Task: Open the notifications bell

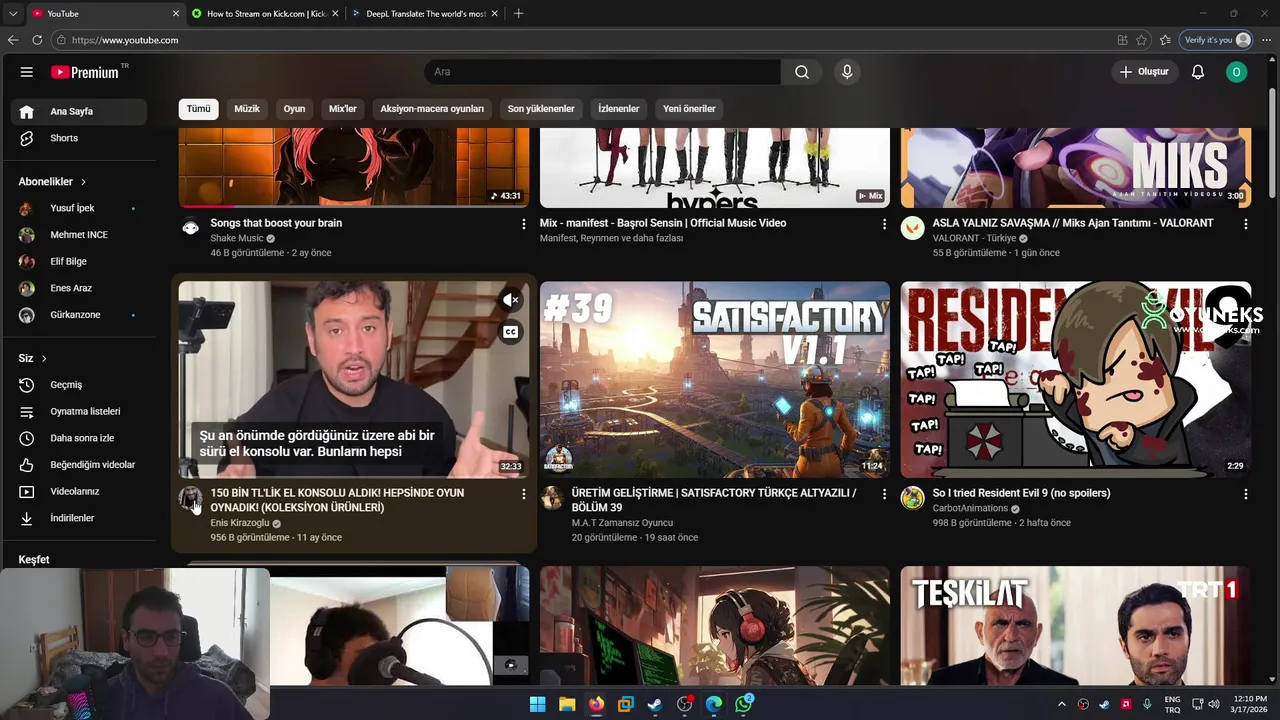Action: click(1198, 72)
